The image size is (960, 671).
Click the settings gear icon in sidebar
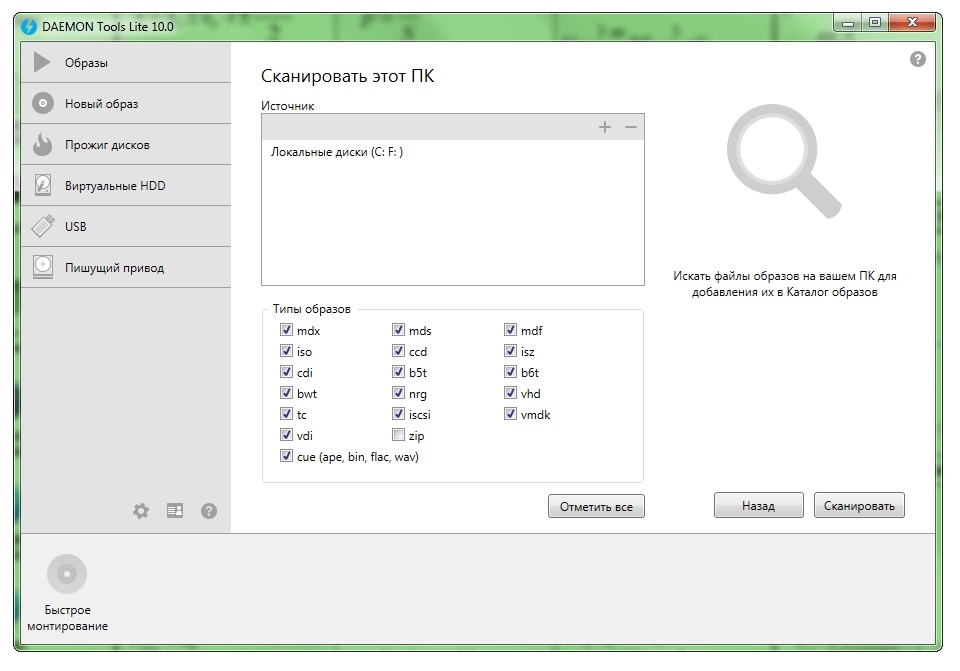pyautogui.click(x=141, y=511)
